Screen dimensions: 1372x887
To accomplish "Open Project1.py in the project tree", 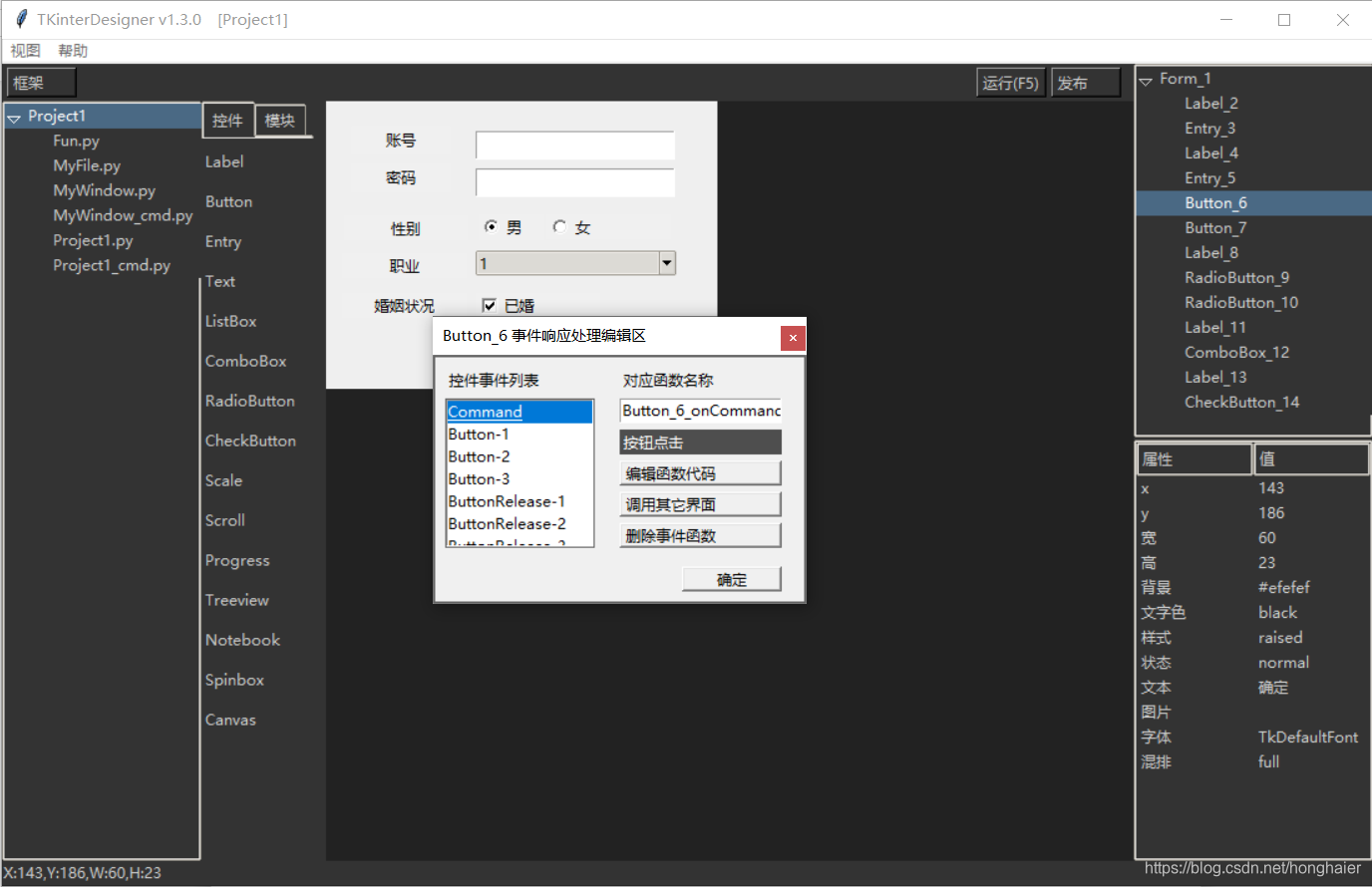I will point(93,240).
